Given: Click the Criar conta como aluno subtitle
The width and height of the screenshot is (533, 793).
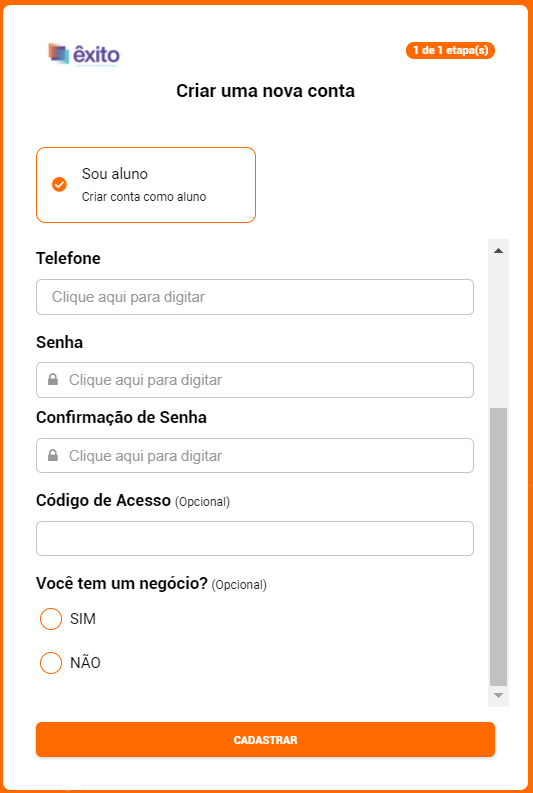Looking at the screenshot, I should click(144, 197).
